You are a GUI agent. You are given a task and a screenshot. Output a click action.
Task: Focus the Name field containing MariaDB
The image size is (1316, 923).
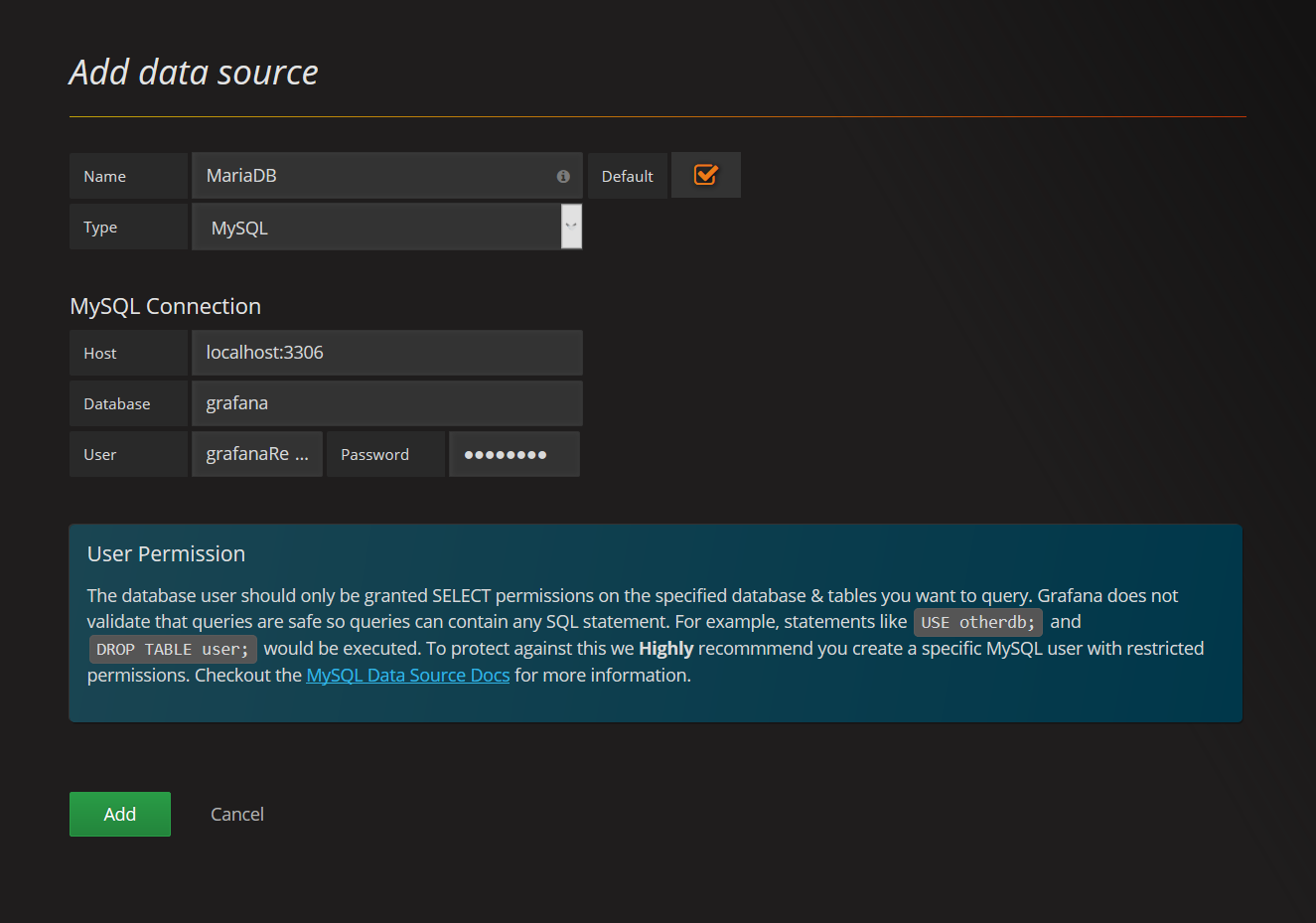(386, 176)
